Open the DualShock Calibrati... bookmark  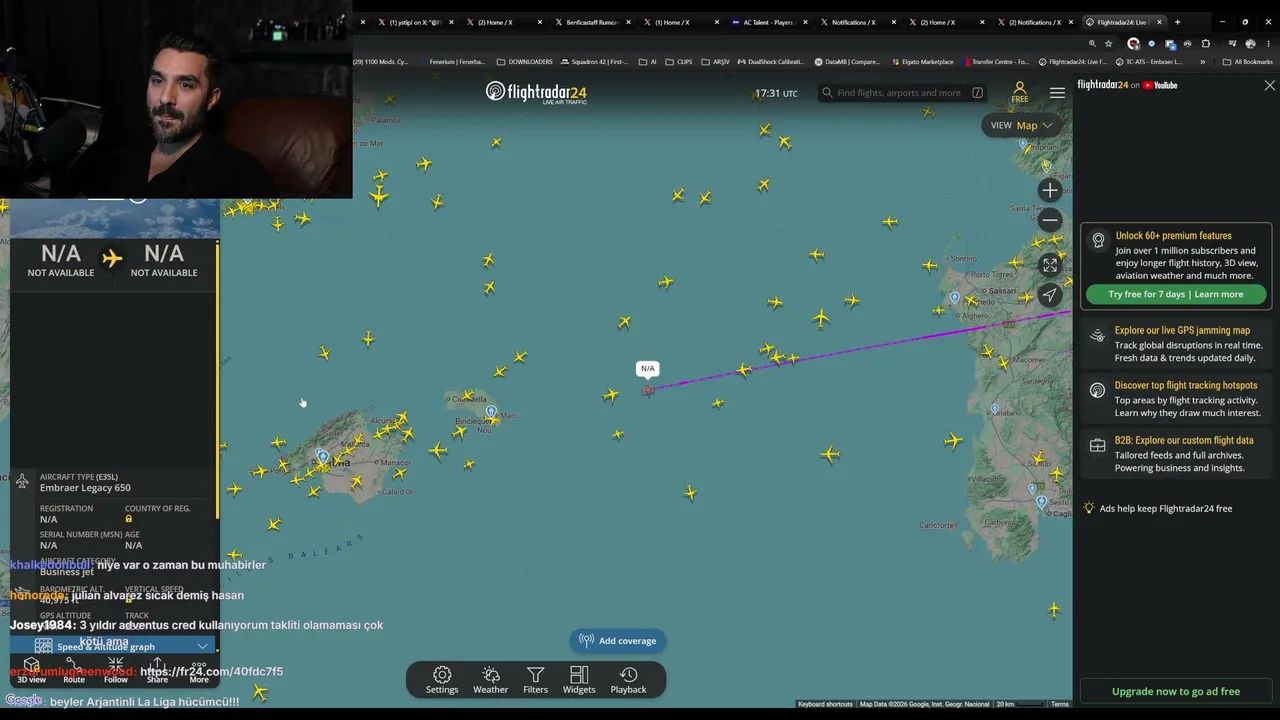(770, 62)
